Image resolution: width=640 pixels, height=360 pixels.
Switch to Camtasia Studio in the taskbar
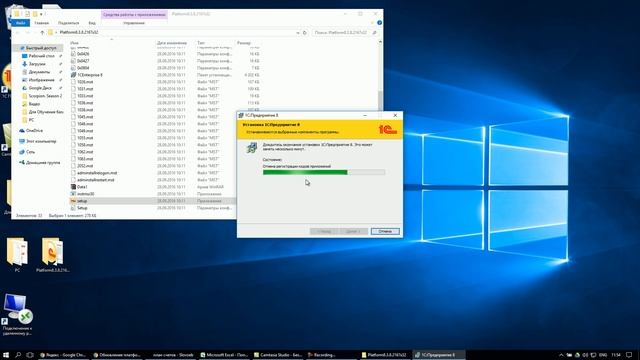[x=278, y=355]
